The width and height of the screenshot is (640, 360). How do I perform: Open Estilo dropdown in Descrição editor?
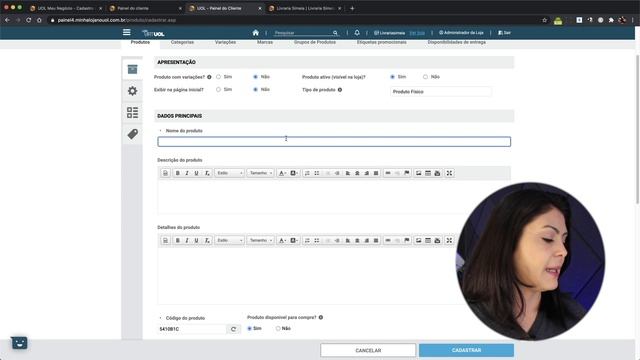[x=229, y=173]
